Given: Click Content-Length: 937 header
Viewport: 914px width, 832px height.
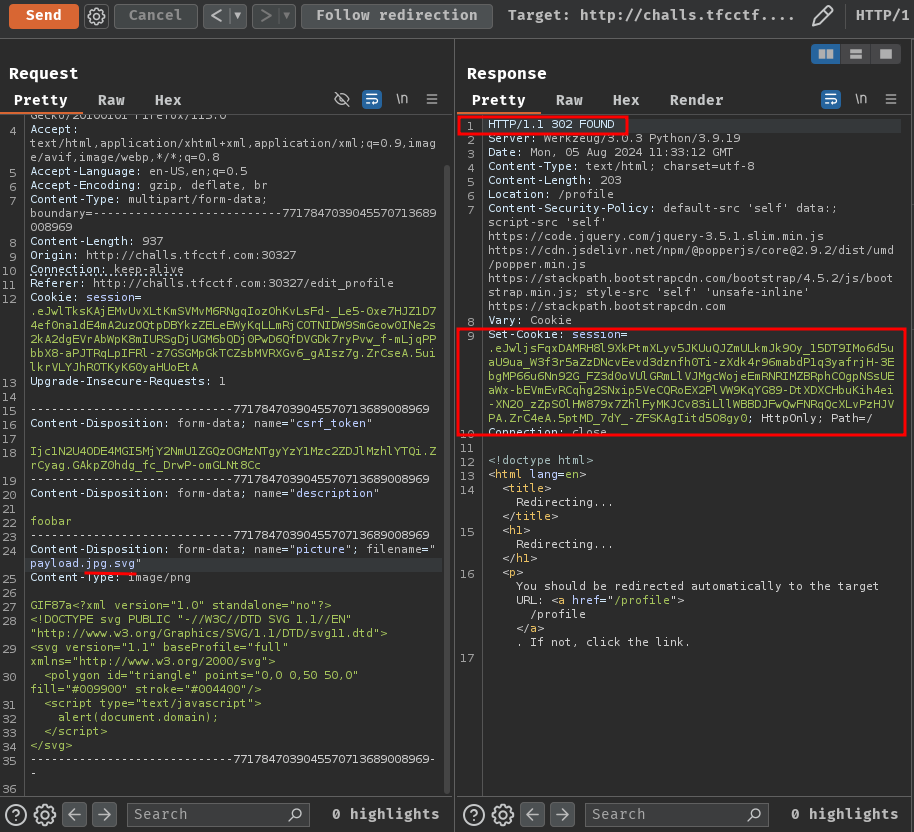Looking at the screenshot, I should (x=97, y=241).
